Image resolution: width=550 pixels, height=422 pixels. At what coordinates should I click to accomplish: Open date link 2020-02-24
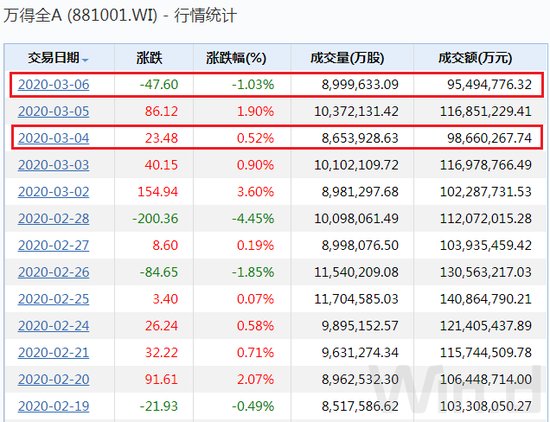[54, 326]
